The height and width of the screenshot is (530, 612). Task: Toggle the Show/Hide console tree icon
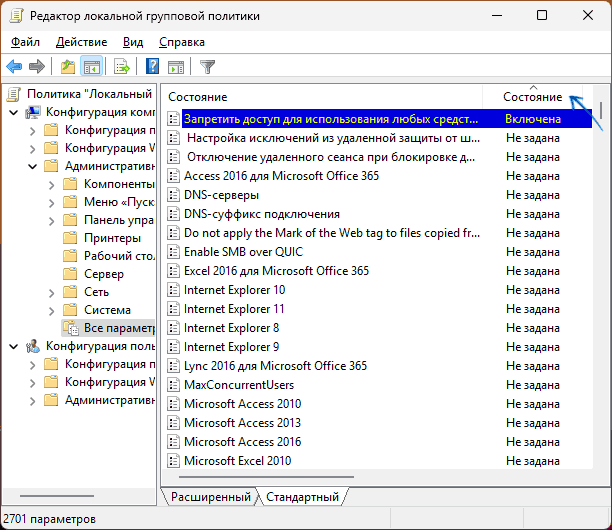click(x=91, y=67)
